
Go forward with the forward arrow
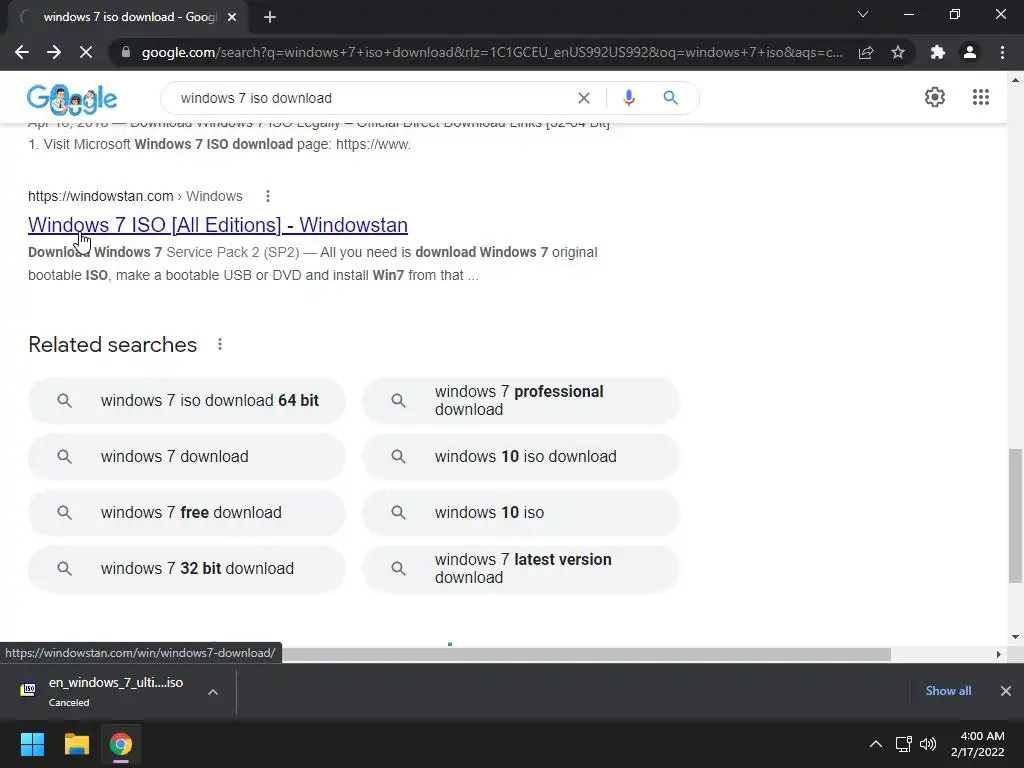54,52
